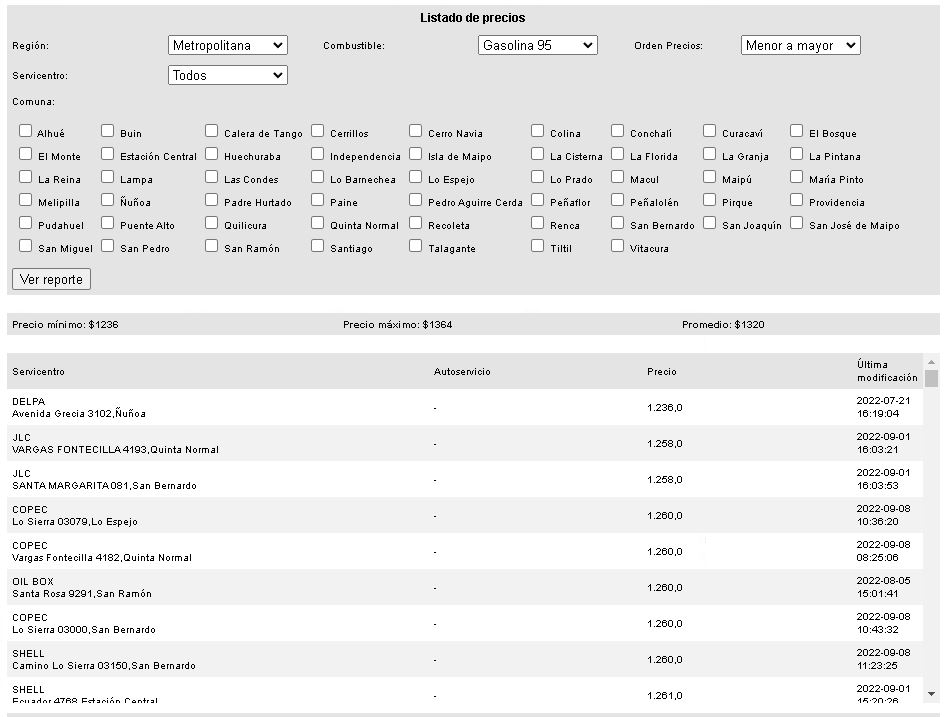Click the scroll up arrow of results table

pyautogui.click(x=932, y=362)
